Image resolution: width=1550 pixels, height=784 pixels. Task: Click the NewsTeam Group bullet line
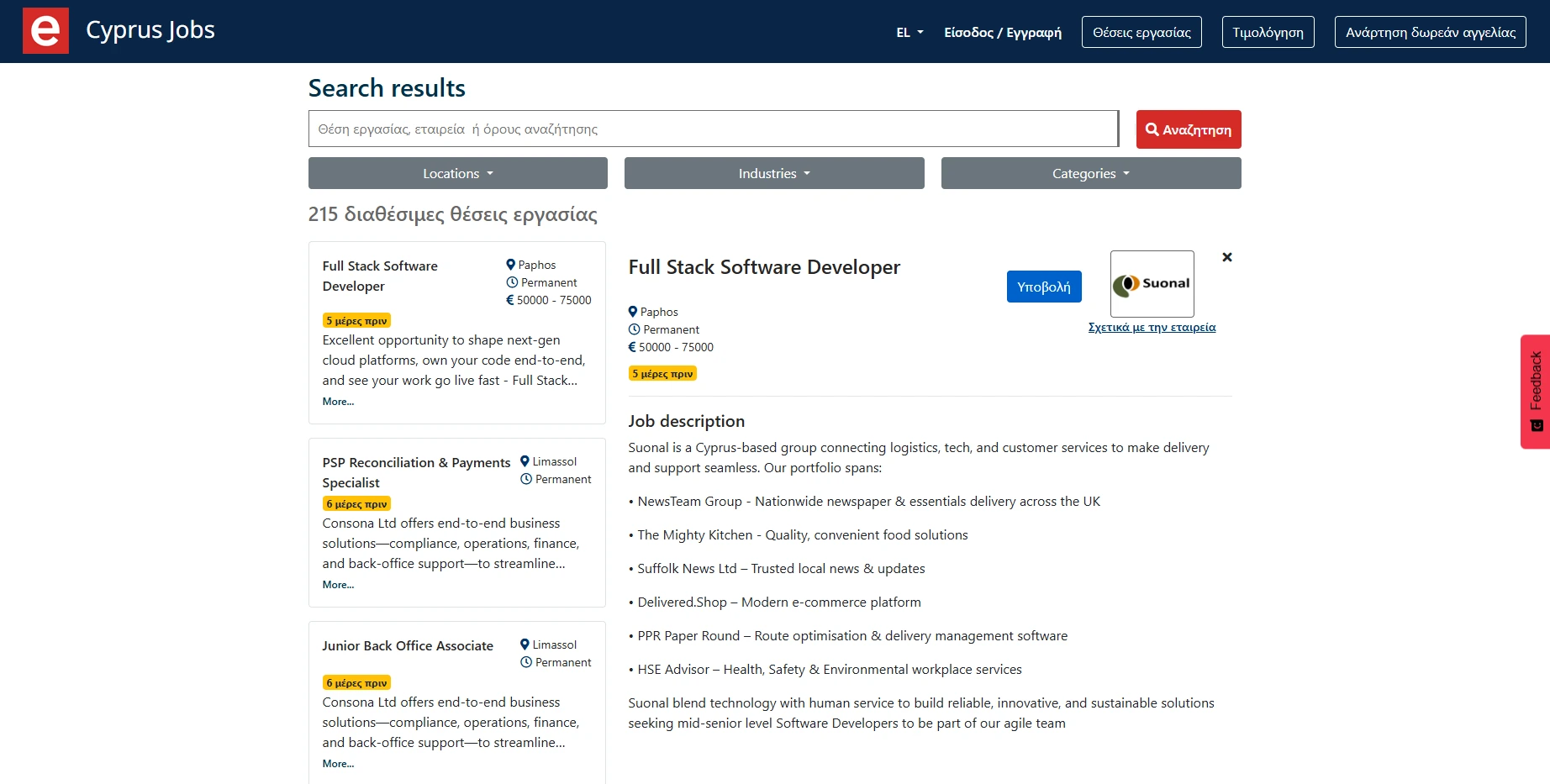tap(864, 502)
